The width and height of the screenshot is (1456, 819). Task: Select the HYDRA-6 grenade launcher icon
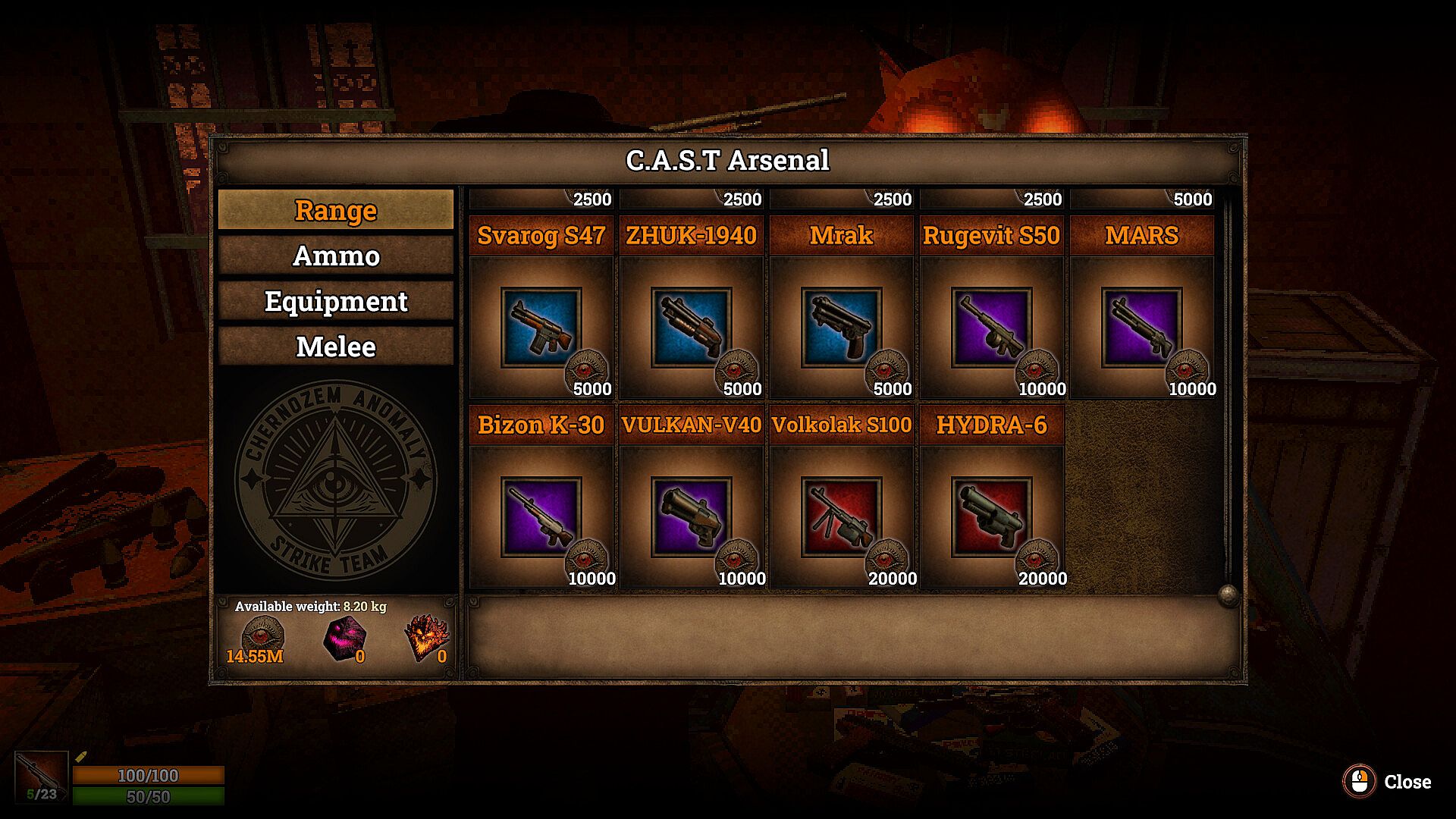[991, 517]
